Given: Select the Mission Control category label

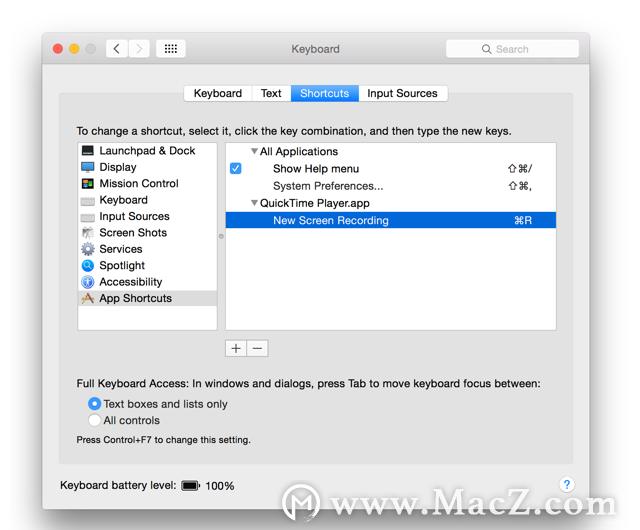Looking at the screenshot, I should [x=139, y=183].
